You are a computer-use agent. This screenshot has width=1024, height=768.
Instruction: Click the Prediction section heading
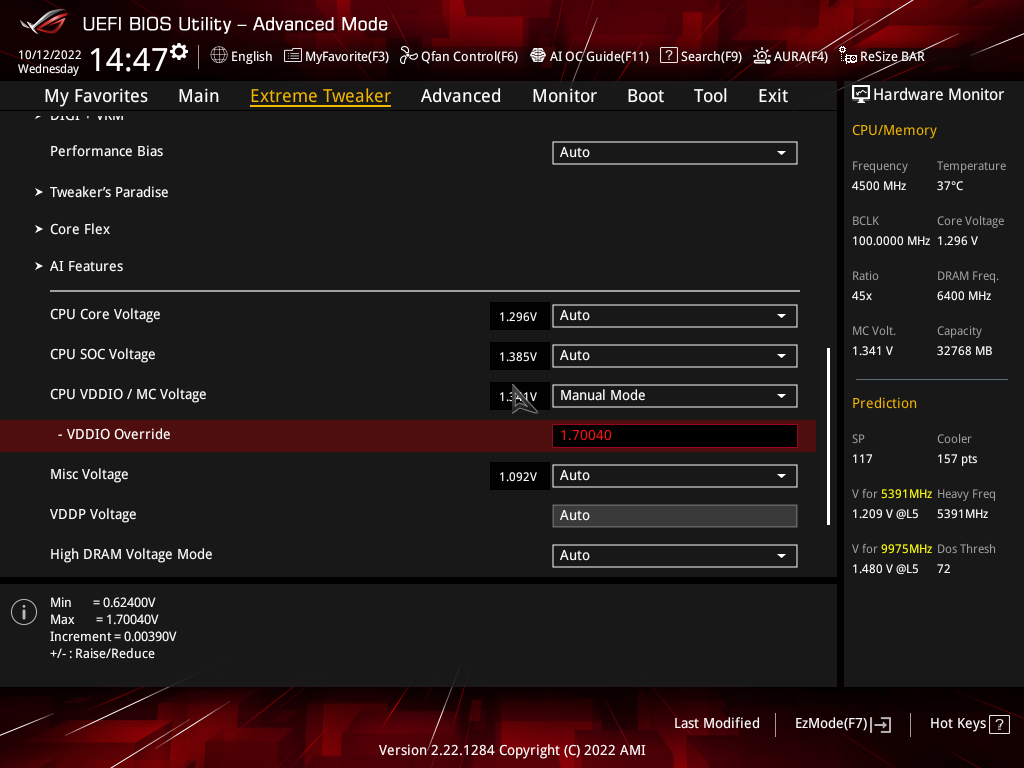tap(884, 404)
